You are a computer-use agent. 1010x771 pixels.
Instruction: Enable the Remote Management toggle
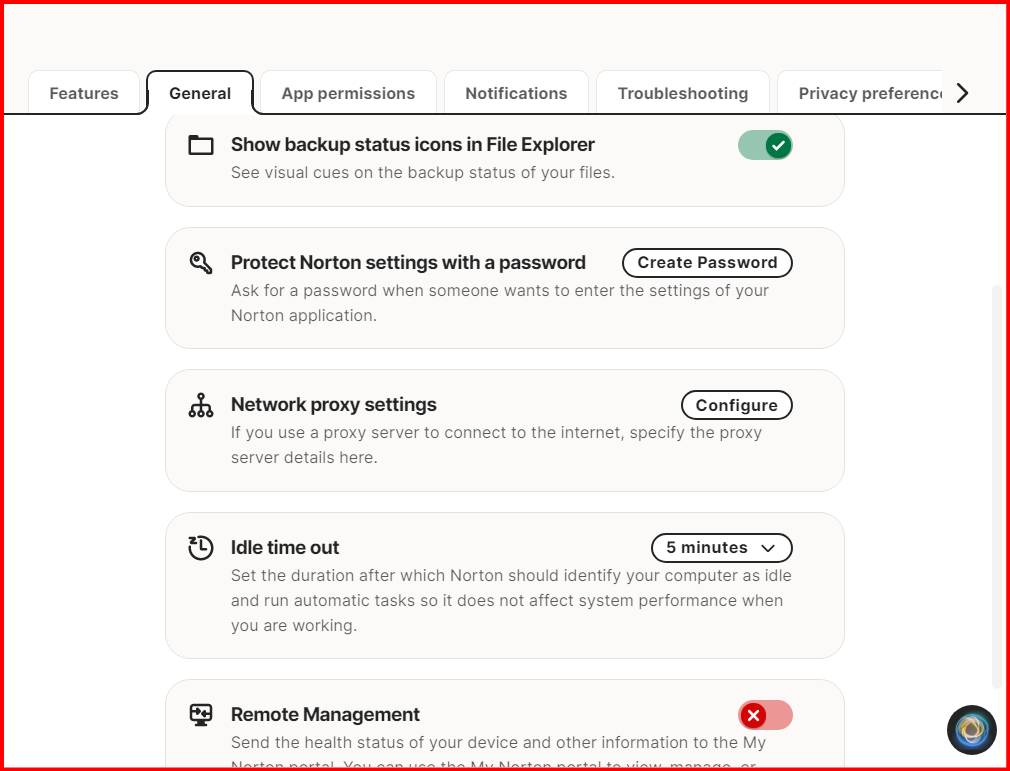pyautogui.click(x=765, y=715)
